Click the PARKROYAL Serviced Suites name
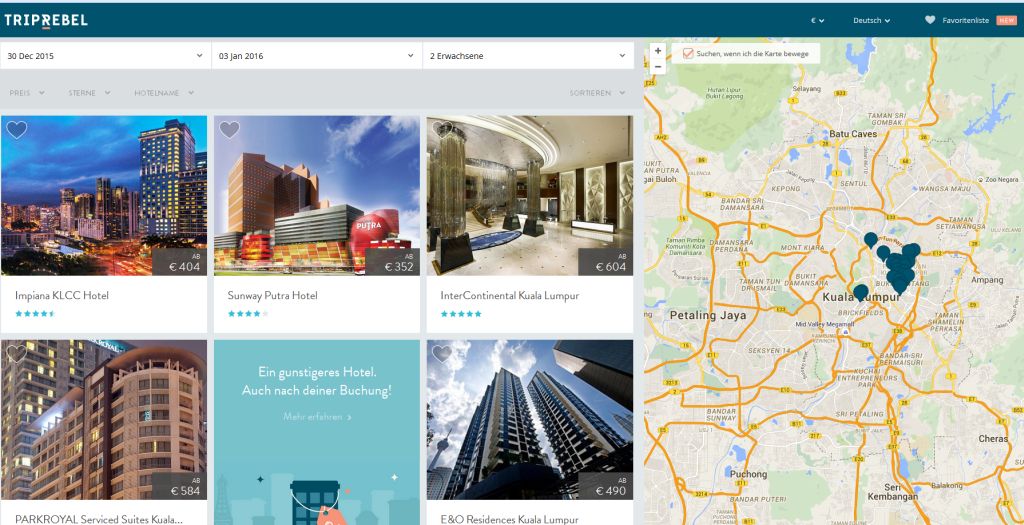 pyautogui.click(x=99, y=520)
